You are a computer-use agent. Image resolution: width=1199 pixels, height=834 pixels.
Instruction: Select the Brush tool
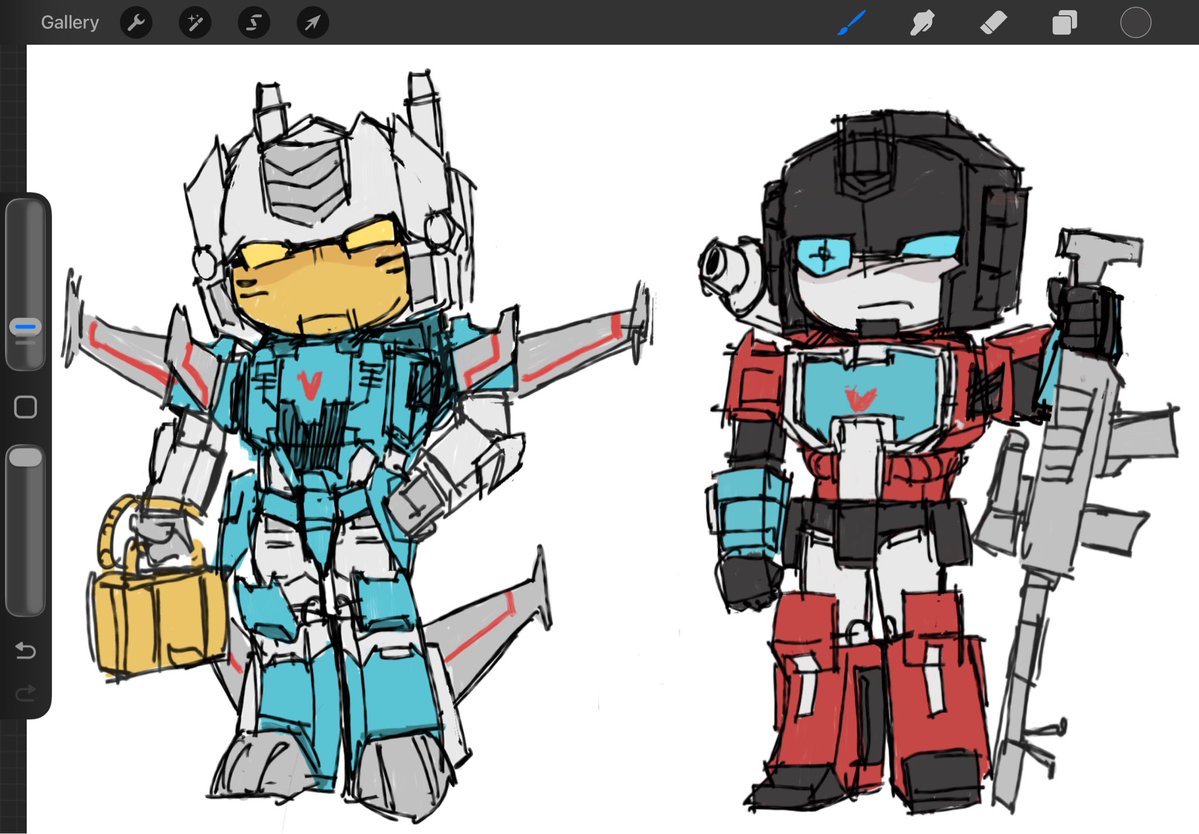[852, 22]
